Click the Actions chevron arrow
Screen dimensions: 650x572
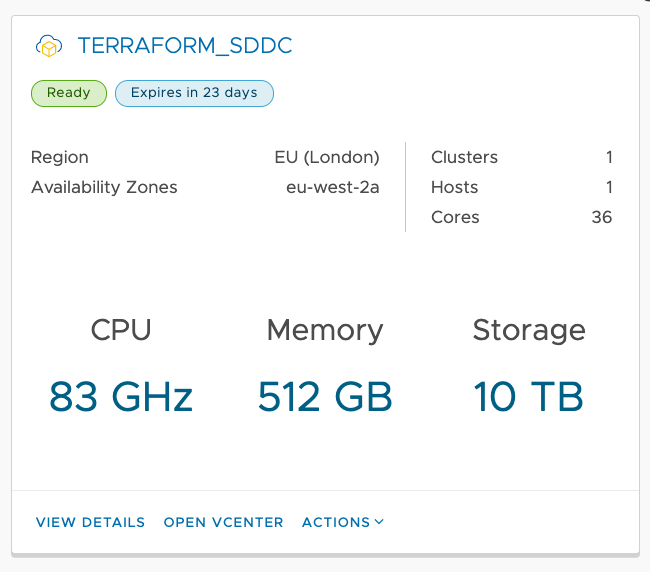point(379,522)
